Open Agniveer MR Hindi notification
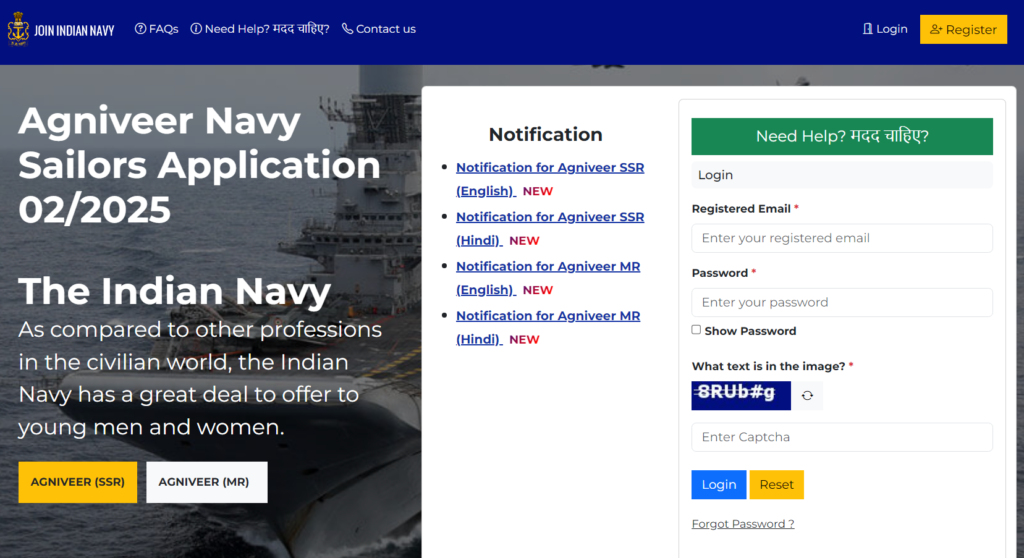Viewport: 1024px width, 558px height. point(548,327)
